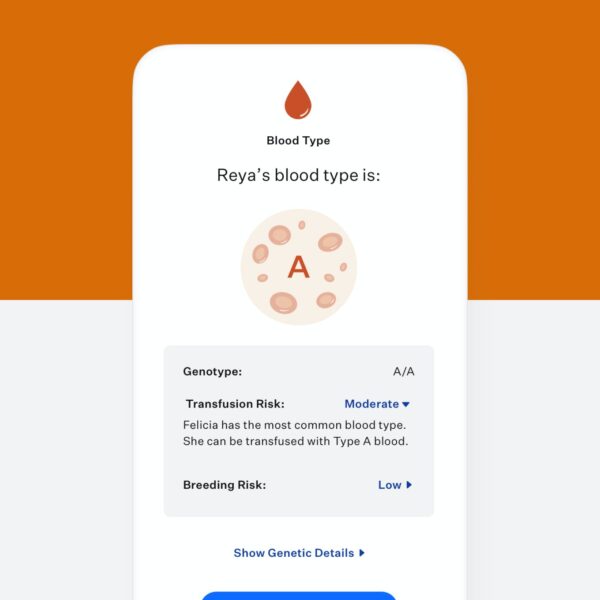Select the Genotype label
Screen dimensions: 600x600
pyautogui.click(x=212, y=372)
